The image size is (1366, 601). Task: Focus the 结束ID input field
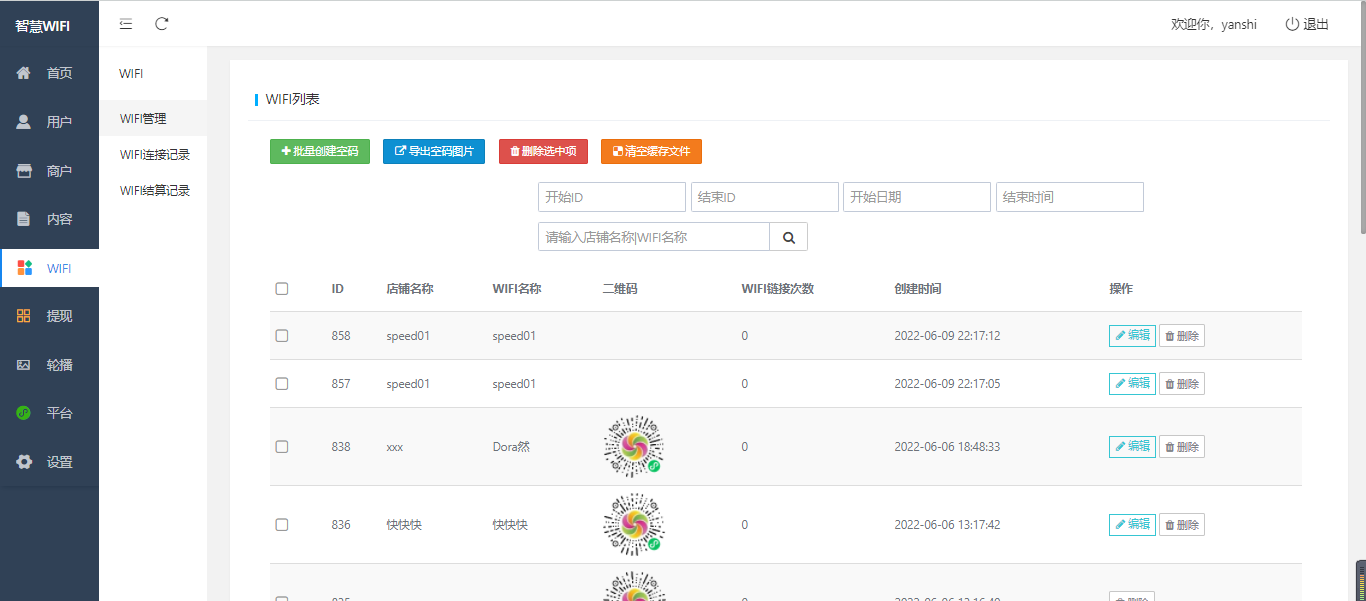[765, 197]
